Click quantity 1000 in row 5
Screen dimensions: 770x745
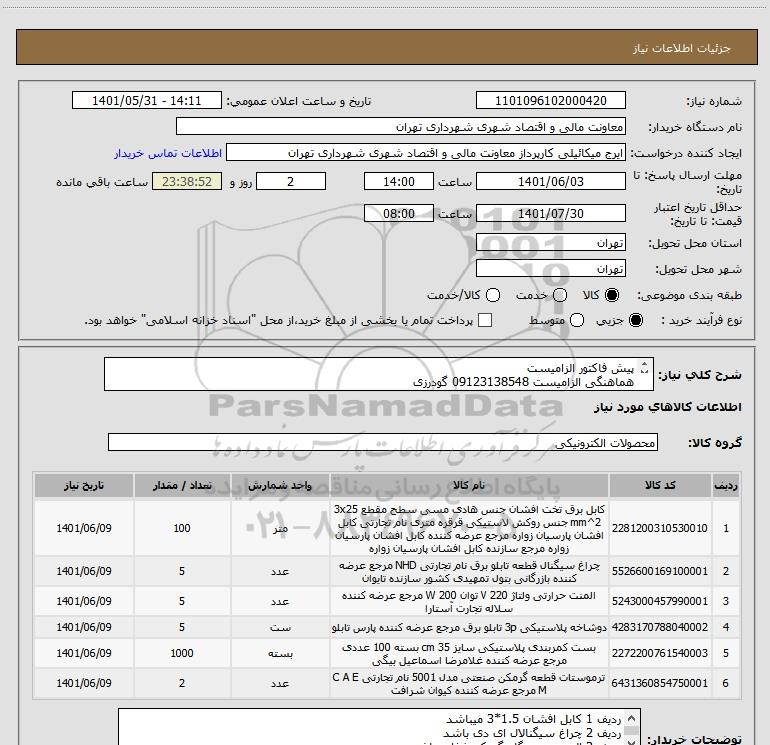pos(182,653)
